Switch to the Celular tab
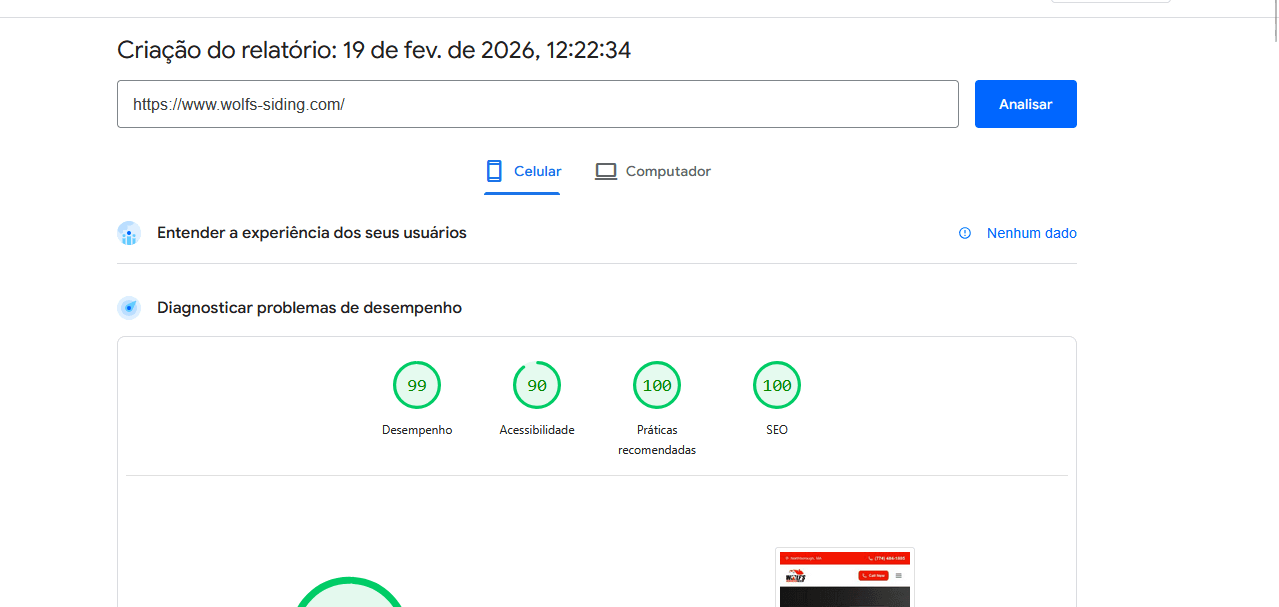1279x607 pixels. (x=522, y=170)
